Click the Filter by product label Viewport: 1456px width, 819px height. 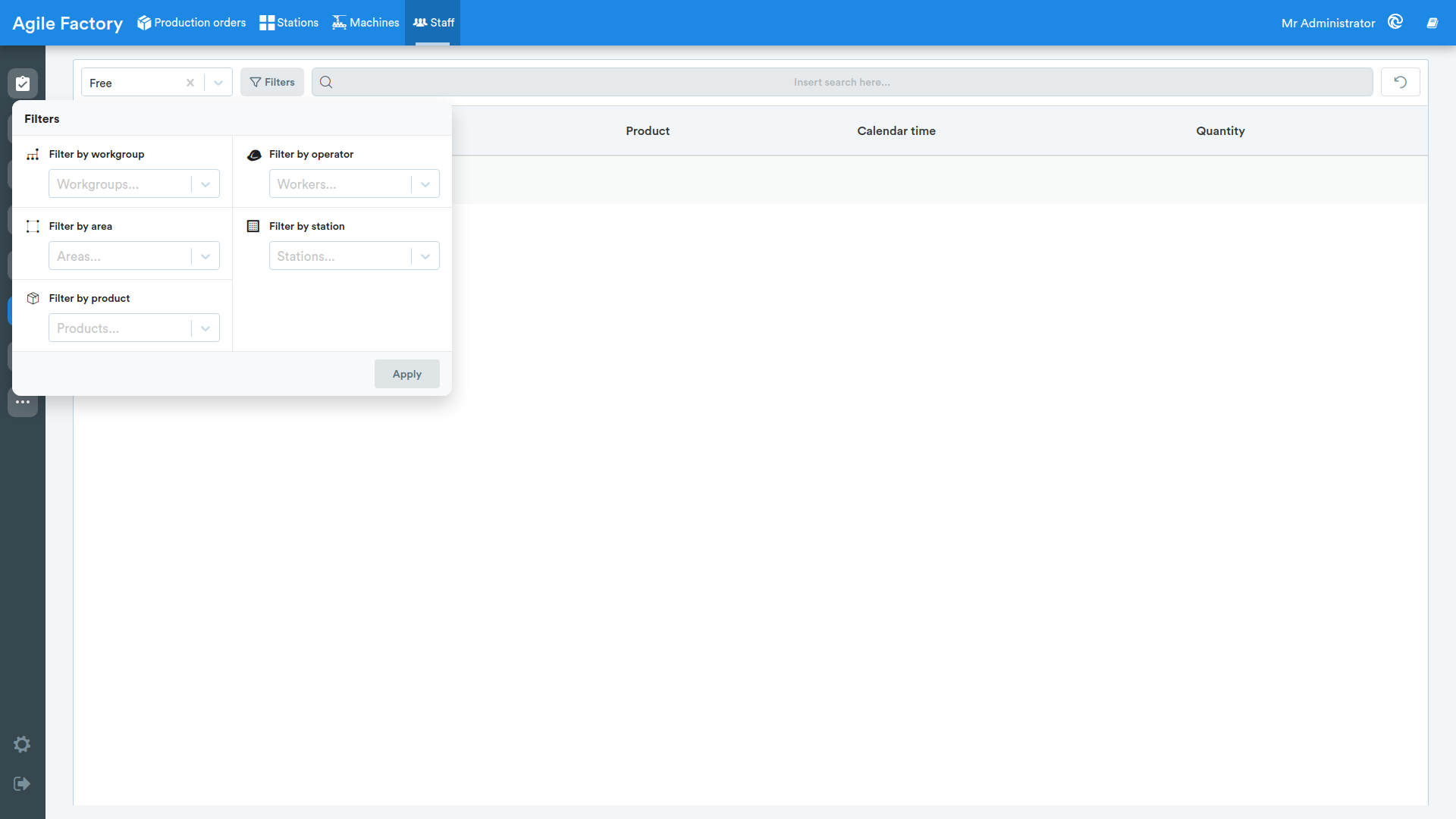click(89, 298)
